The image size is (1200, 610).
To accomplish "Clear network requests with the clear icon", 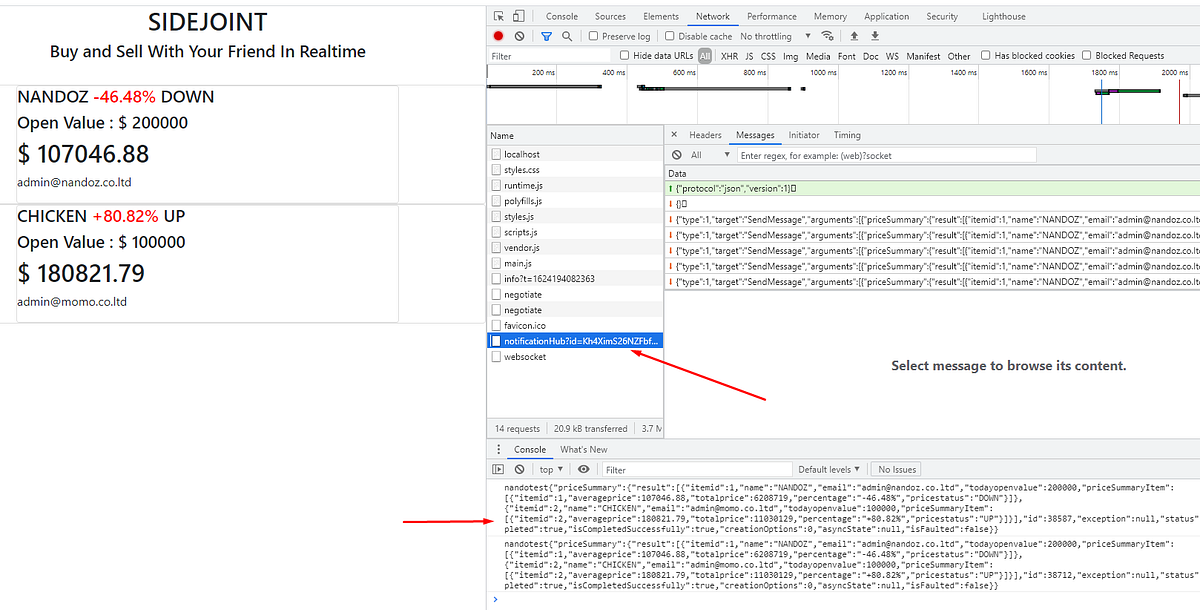I will coord(518,35).
